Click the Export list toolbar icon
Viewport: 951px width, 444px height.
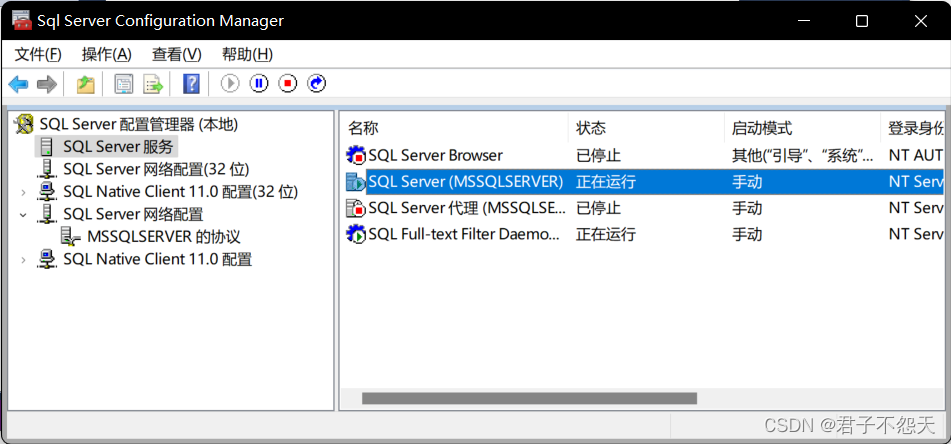coord(153,84)
